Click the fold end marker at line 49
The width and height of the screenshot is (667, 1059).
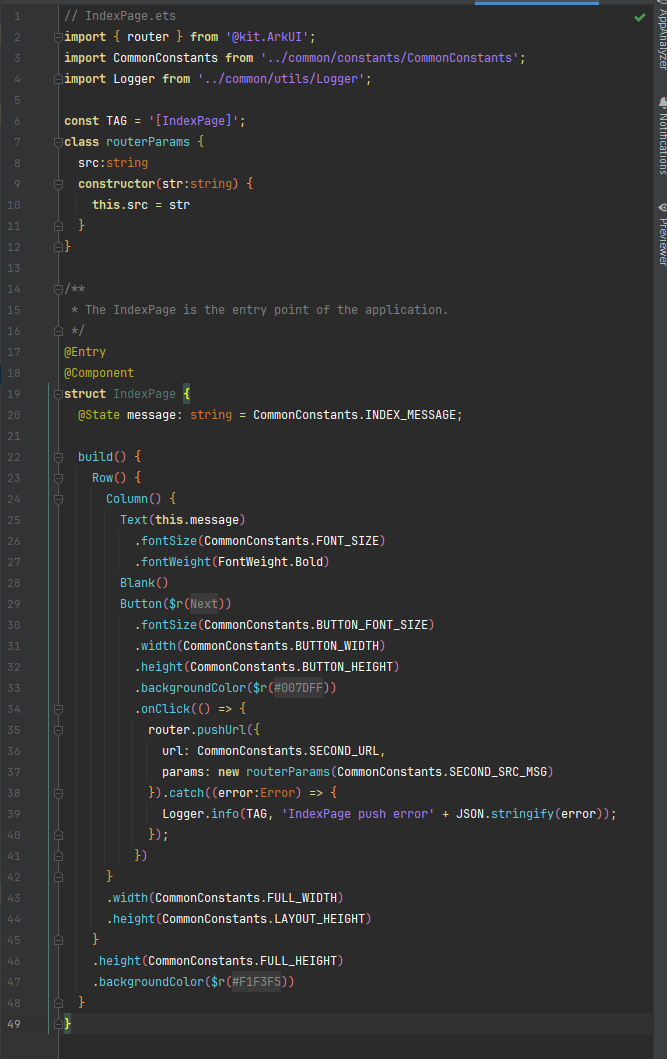tap(59, 1024)
